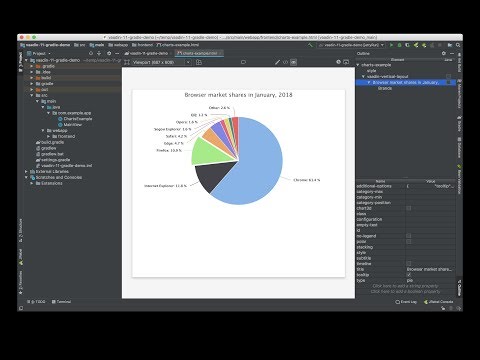Click the tool window toggle icon at bottom-left corner
The height and width of the screenshot is (360, 480).
[21, 308]
